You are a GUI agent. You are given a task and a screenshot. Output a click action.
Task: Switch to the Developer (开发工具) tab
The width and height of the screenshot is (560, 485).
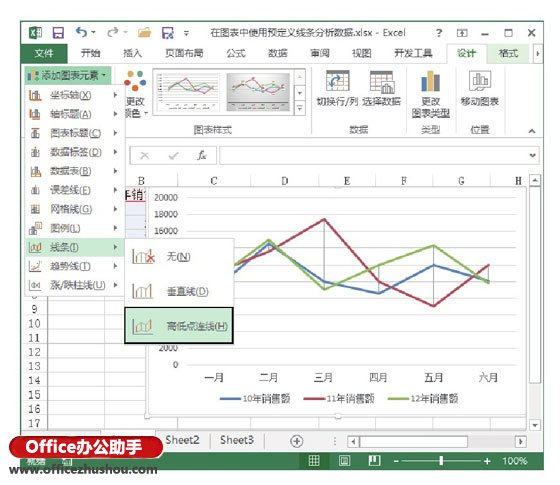(x=413, y=54)
